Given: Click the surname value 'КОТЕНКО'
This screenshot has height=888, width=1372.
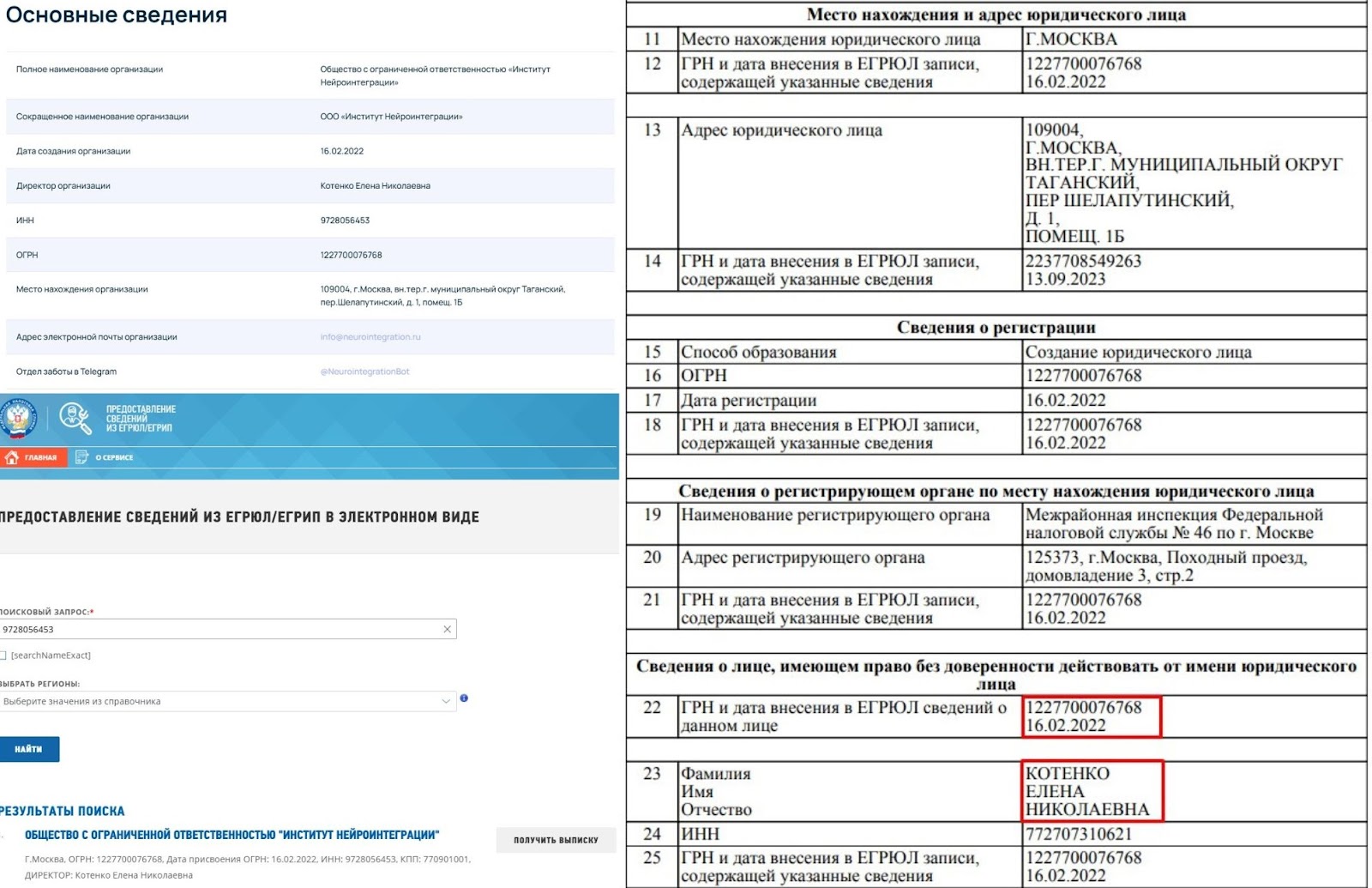Looking at the screenshot, I should pos(1067,774).
